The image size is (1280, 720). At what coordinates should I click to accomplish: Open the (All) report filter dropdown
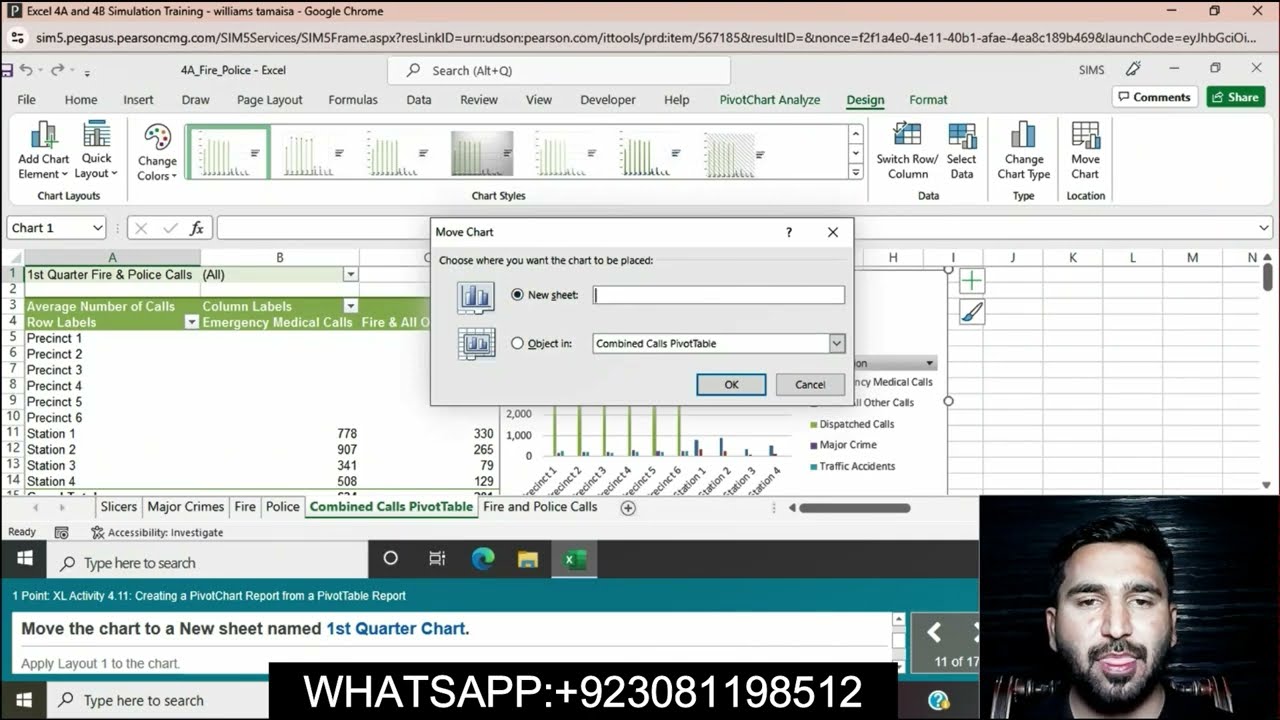coord(351,274)
